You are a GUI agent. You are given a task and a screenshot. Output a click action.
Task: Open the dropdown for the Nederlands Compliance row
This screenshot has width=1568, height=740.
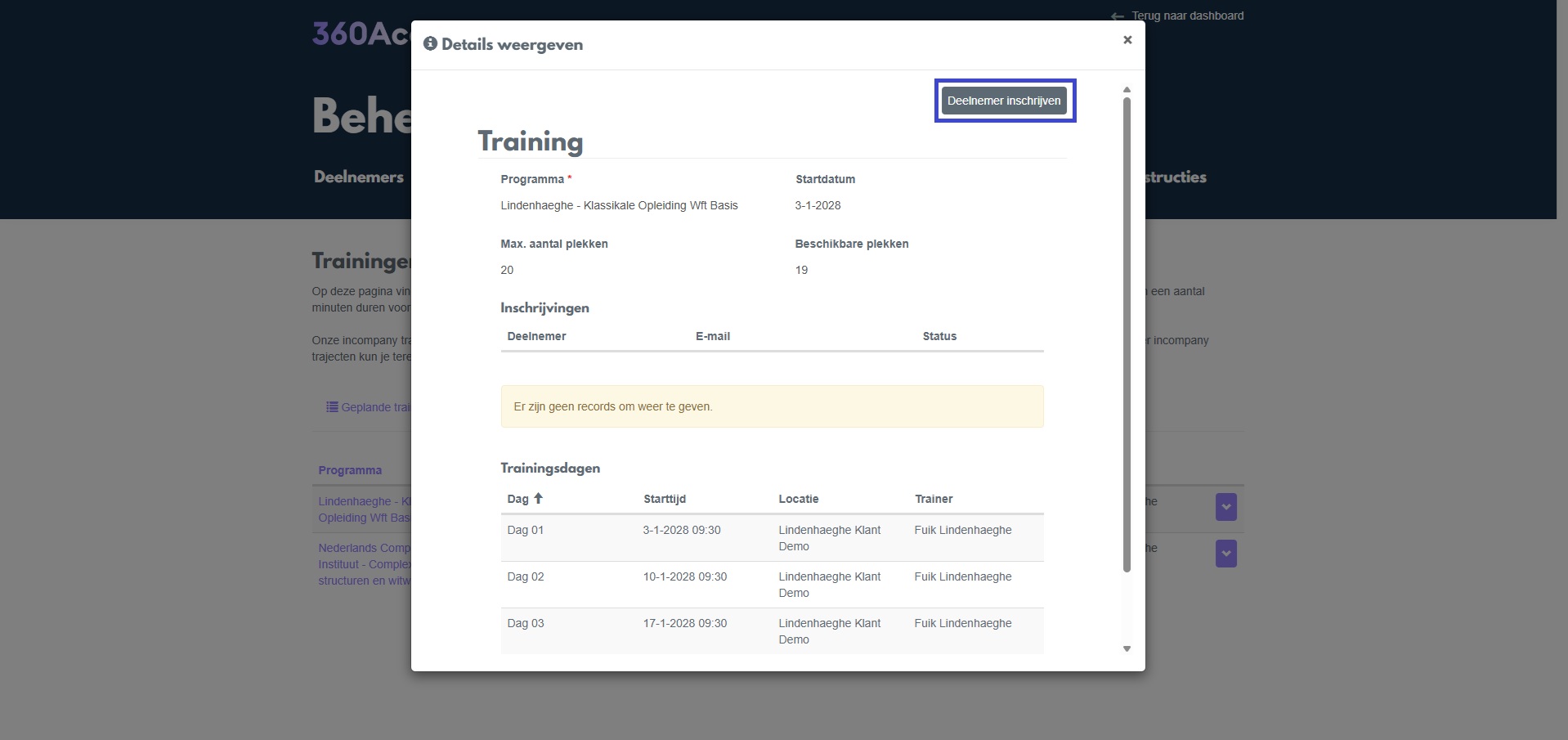coord(1225,554)
